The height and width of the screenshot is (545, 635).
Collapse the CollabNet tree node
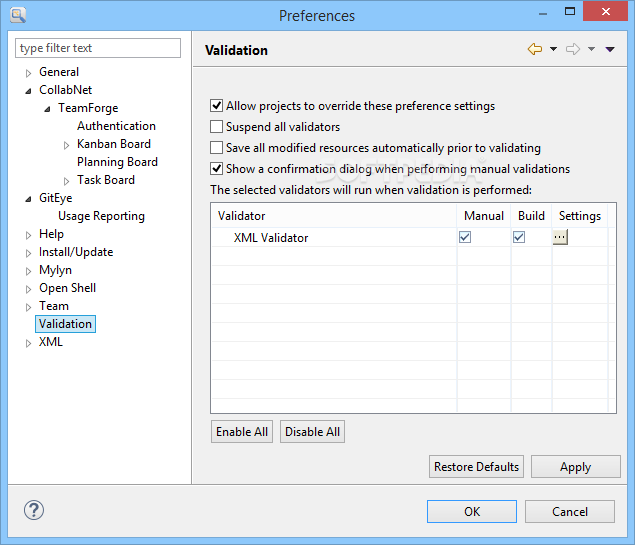click(29, 91)
